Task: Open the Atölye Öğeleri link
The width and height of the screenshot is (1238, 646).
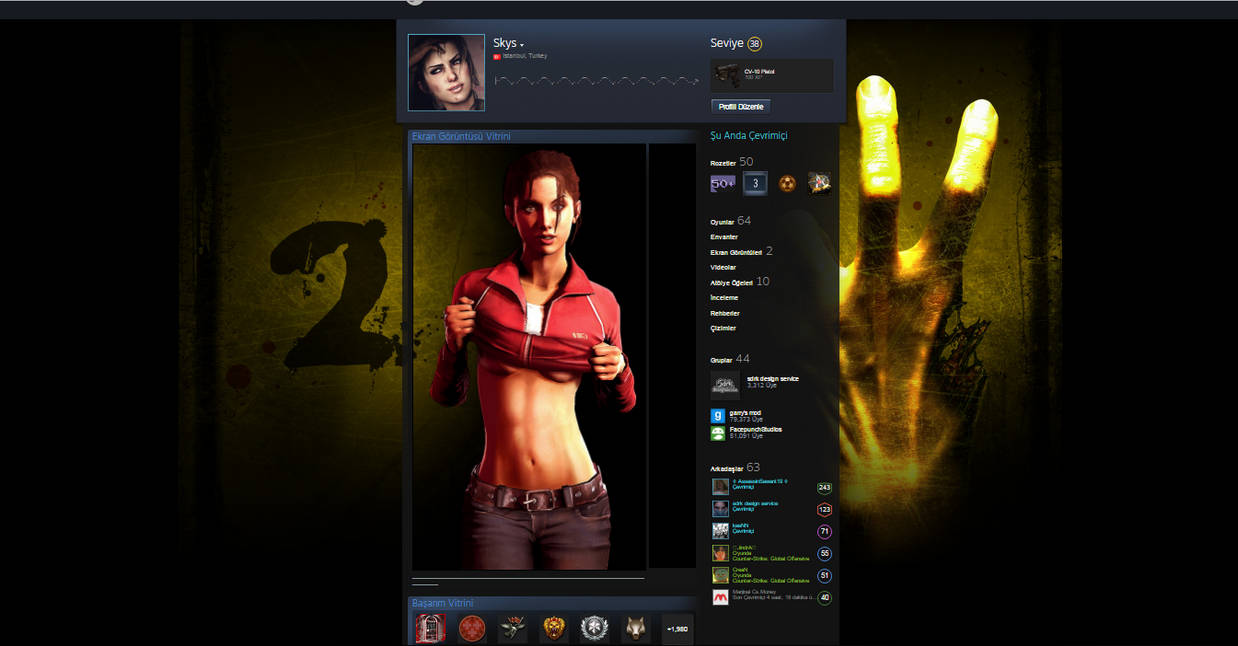Action: (731, 283)
